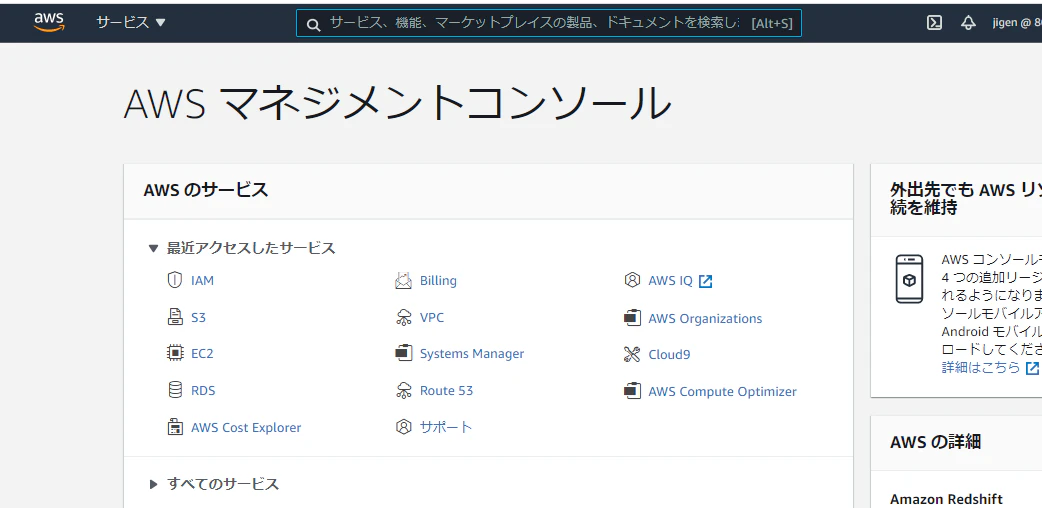Click the AWS Compute Optimizer icon
The width and height of the screenshot is (1042, 508).
pyautogui.click(x=632, y=390)
